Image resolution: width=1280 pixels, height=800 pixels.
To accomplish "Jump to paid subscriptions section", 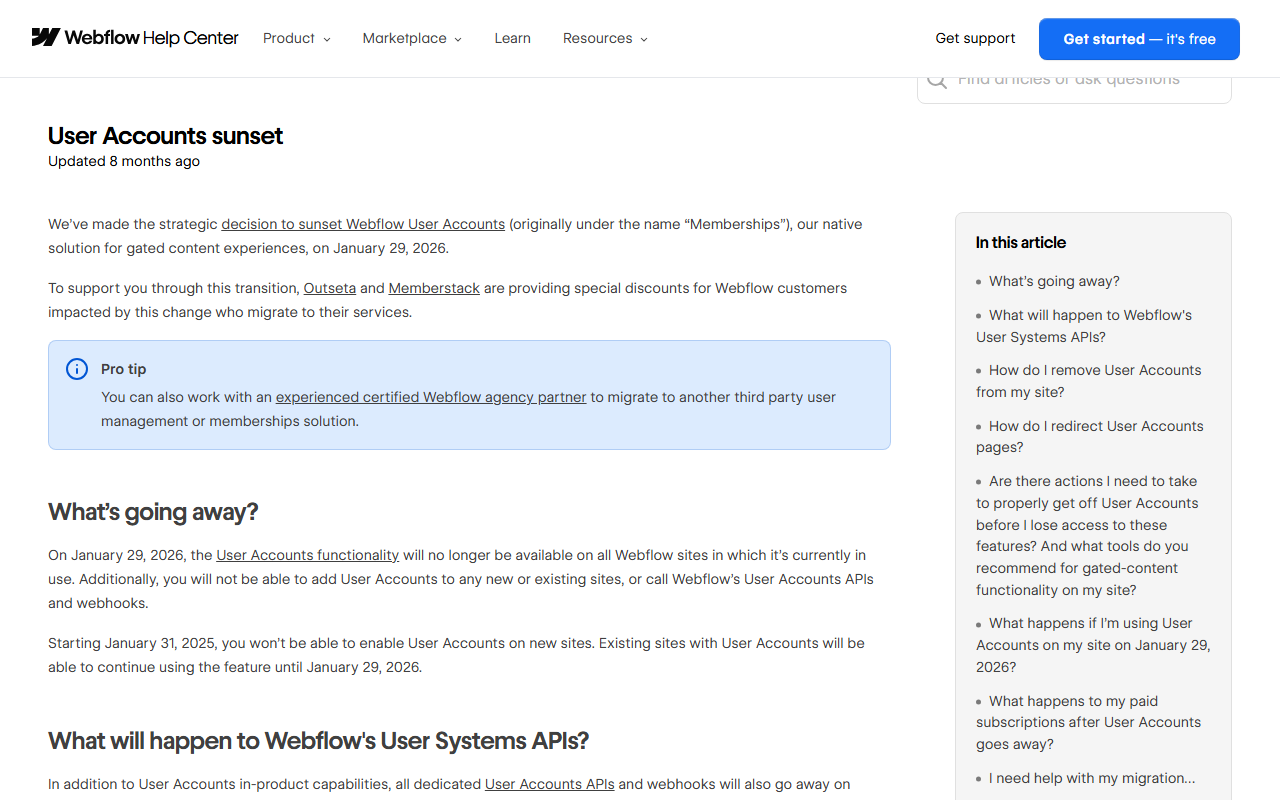I will pos(1089,722).
